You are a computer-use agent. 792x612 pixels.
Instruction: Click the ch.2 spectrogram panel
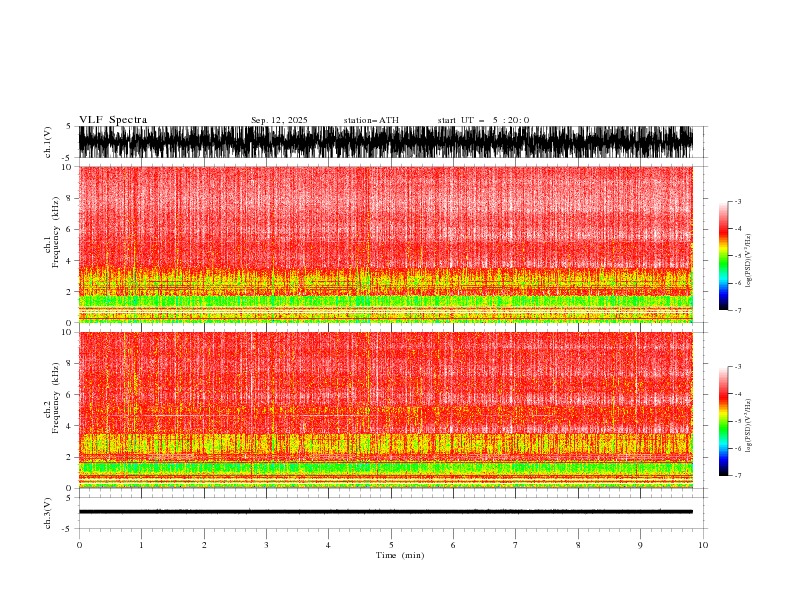[385, 410]
